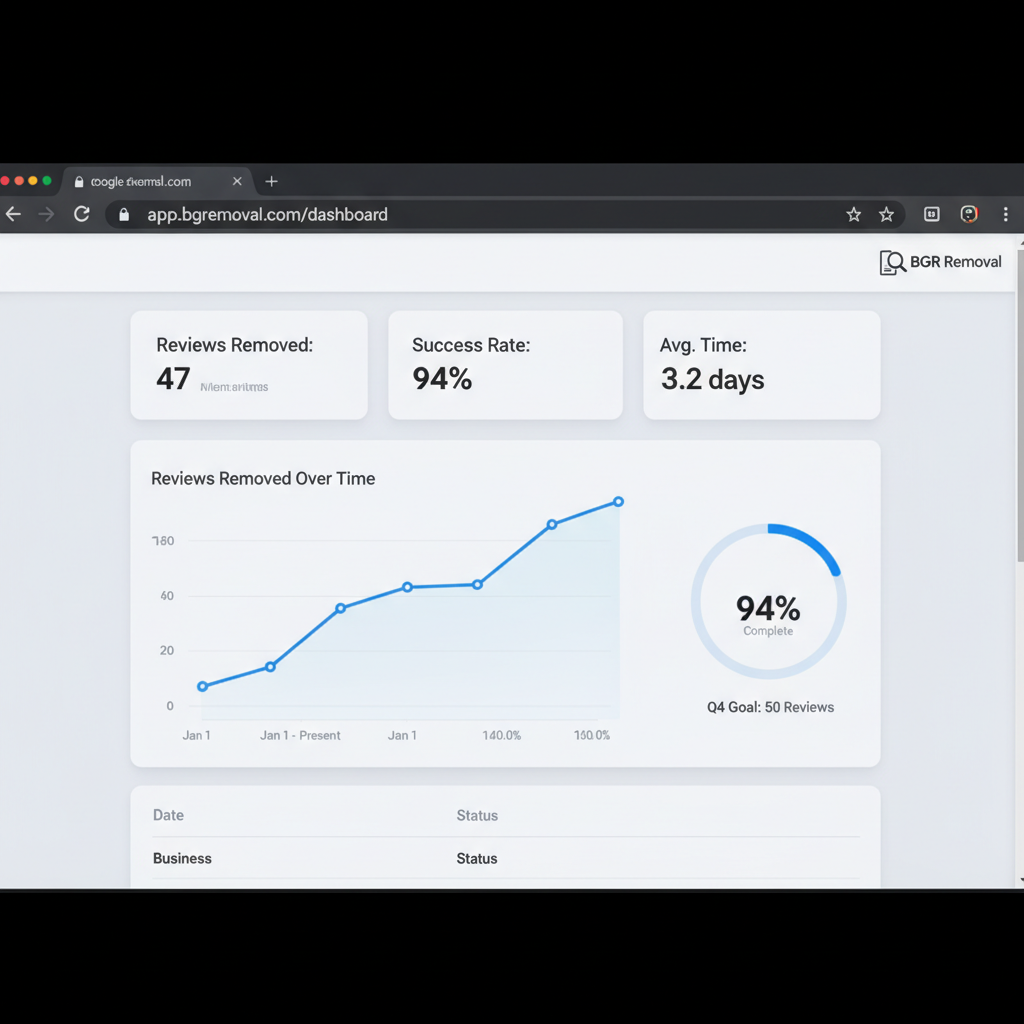Select the active browser tab
The image size is (1024, 1024).
[x=157, y=182]
